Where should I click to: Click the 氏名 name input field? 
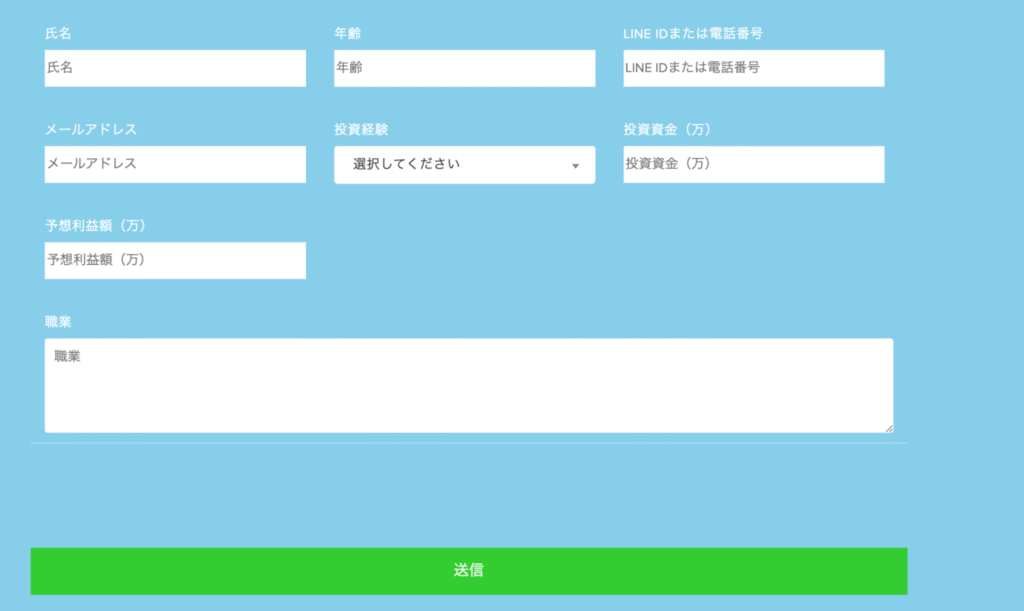175,68
